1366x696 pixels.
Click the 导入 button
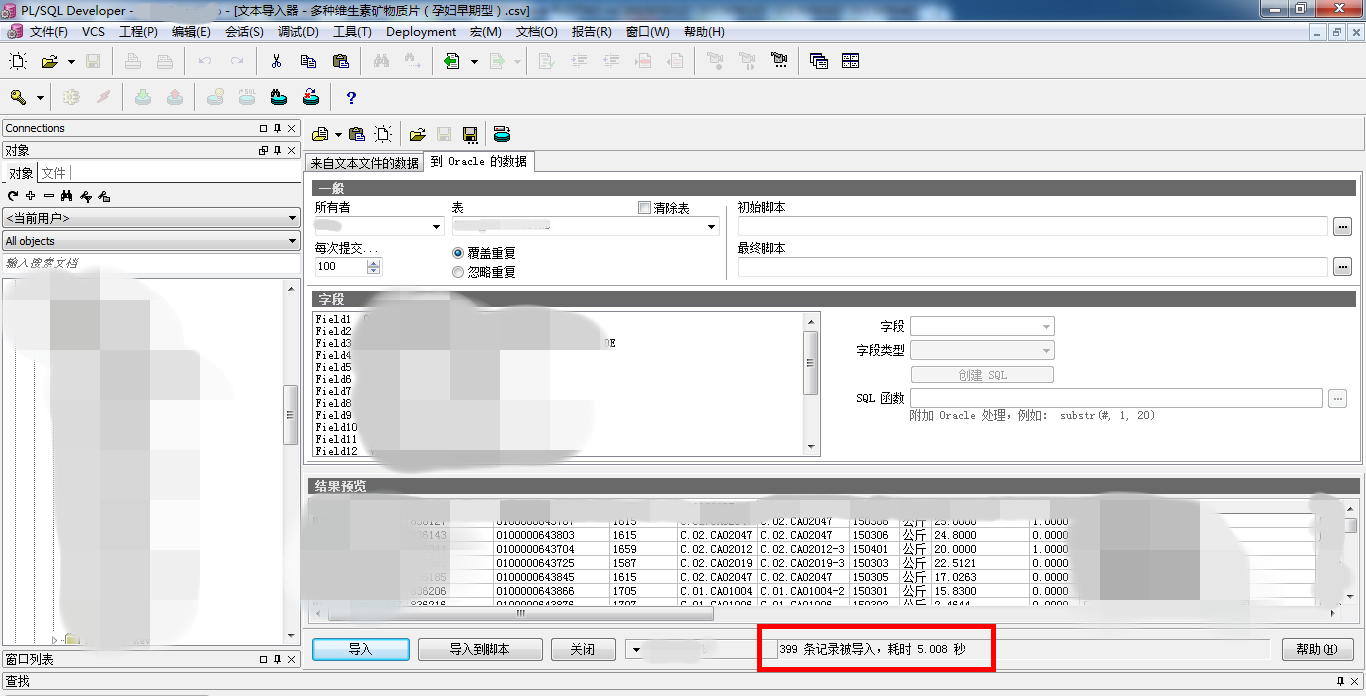[361, 649]
